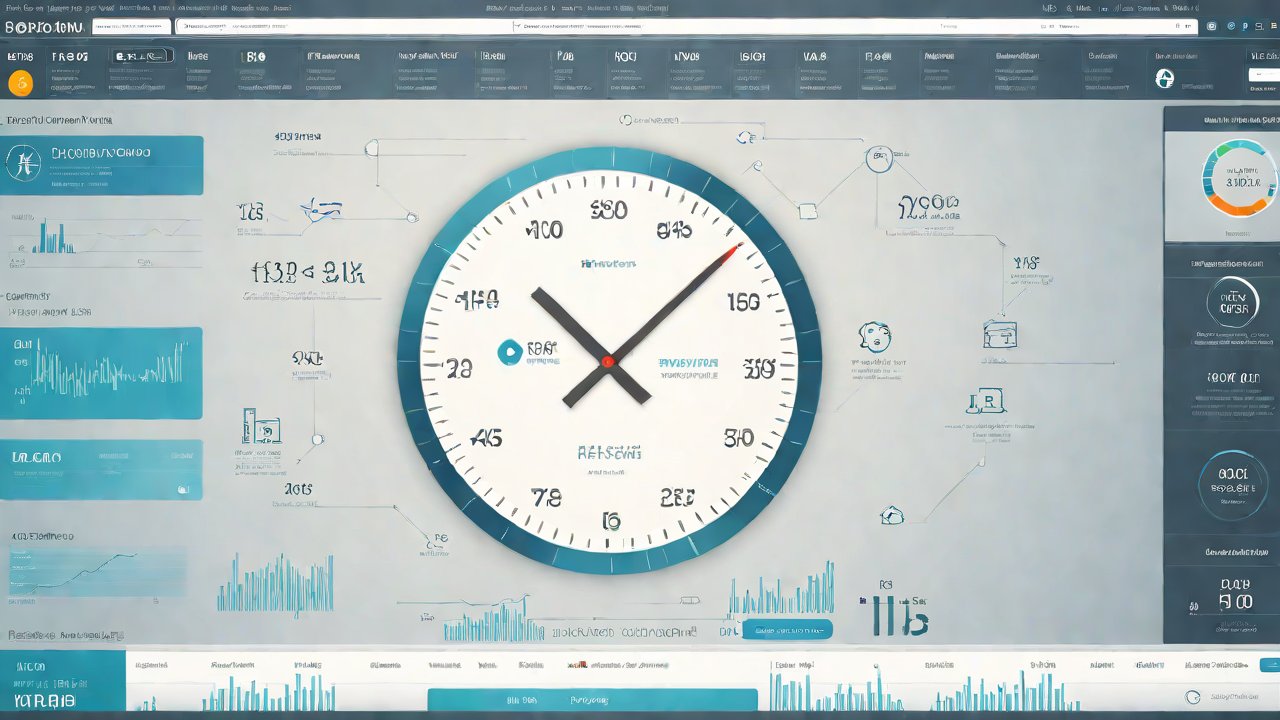
Task: Click the short search field at top left
Action: coord(131,26)
